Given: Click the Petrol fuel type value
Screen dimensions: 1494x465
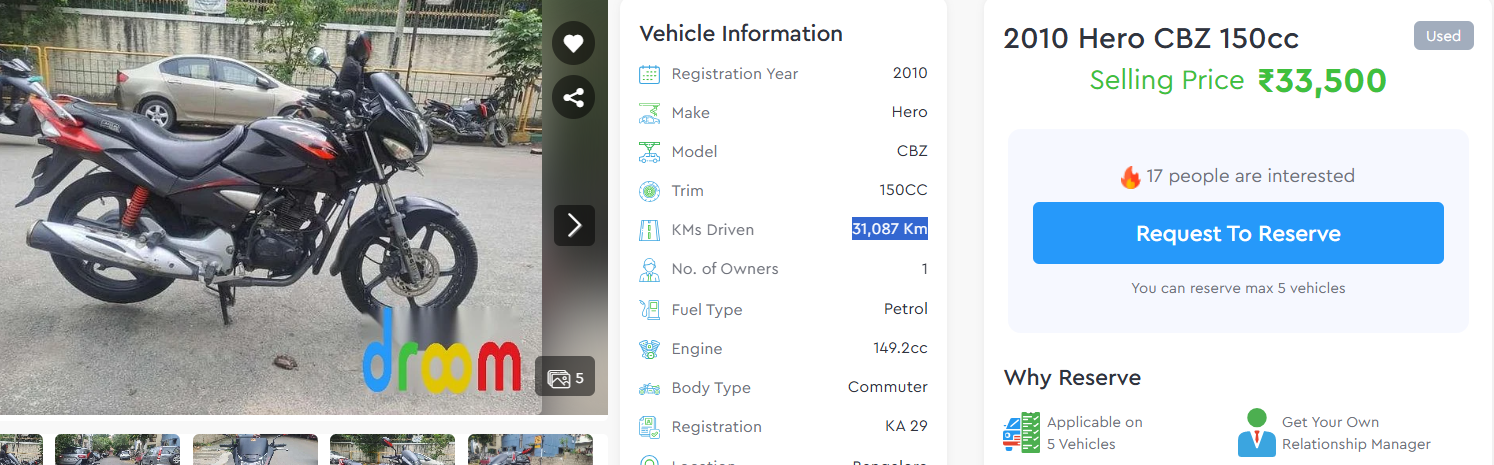Looking at the screenshot, I should coord(906,309).
